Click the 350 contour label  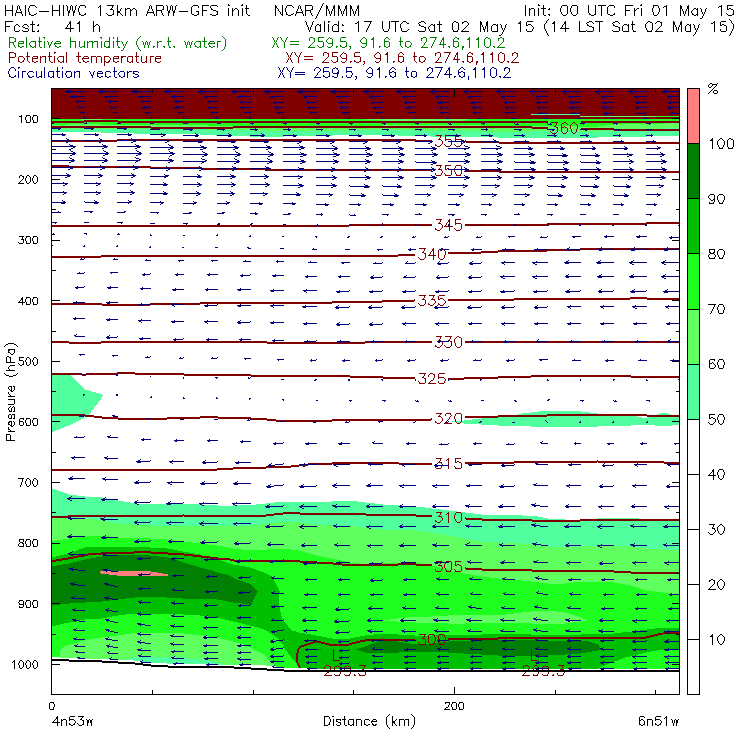[448, 170]
